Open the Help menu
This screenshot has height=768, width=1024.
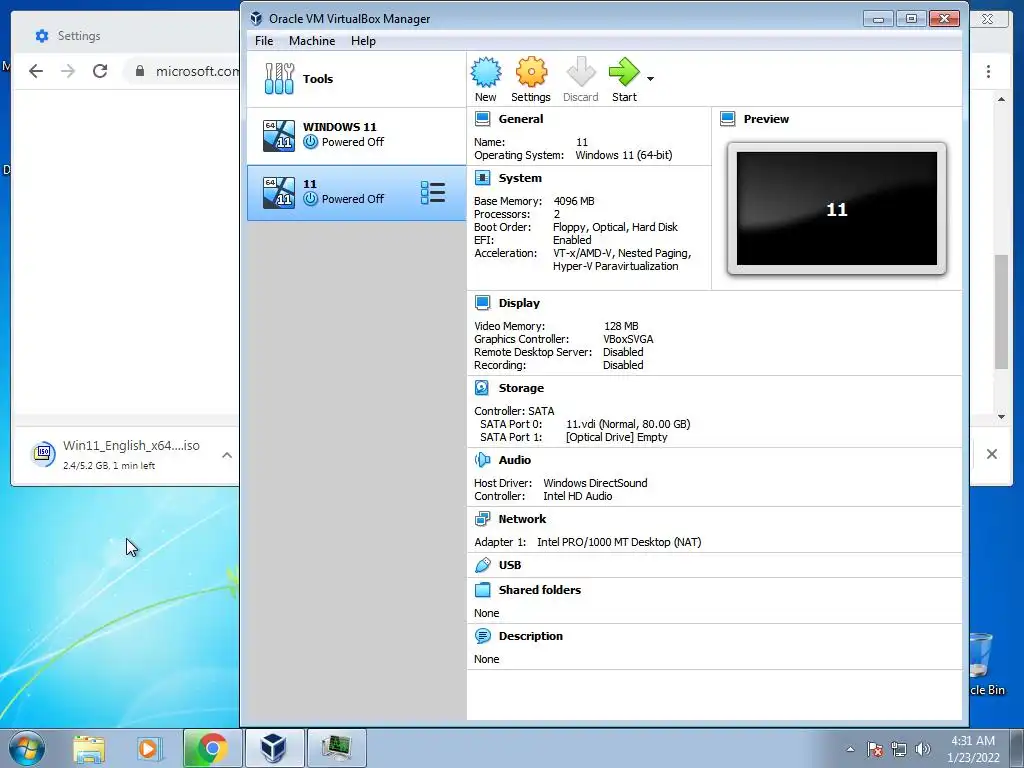363,40
